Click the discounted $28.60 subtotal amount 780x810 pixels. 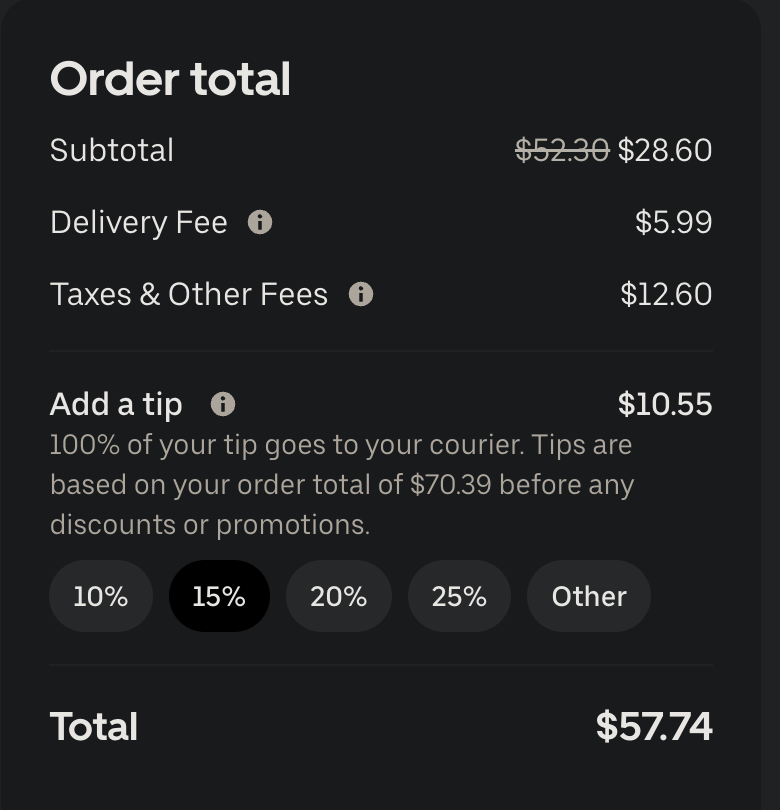665,151
